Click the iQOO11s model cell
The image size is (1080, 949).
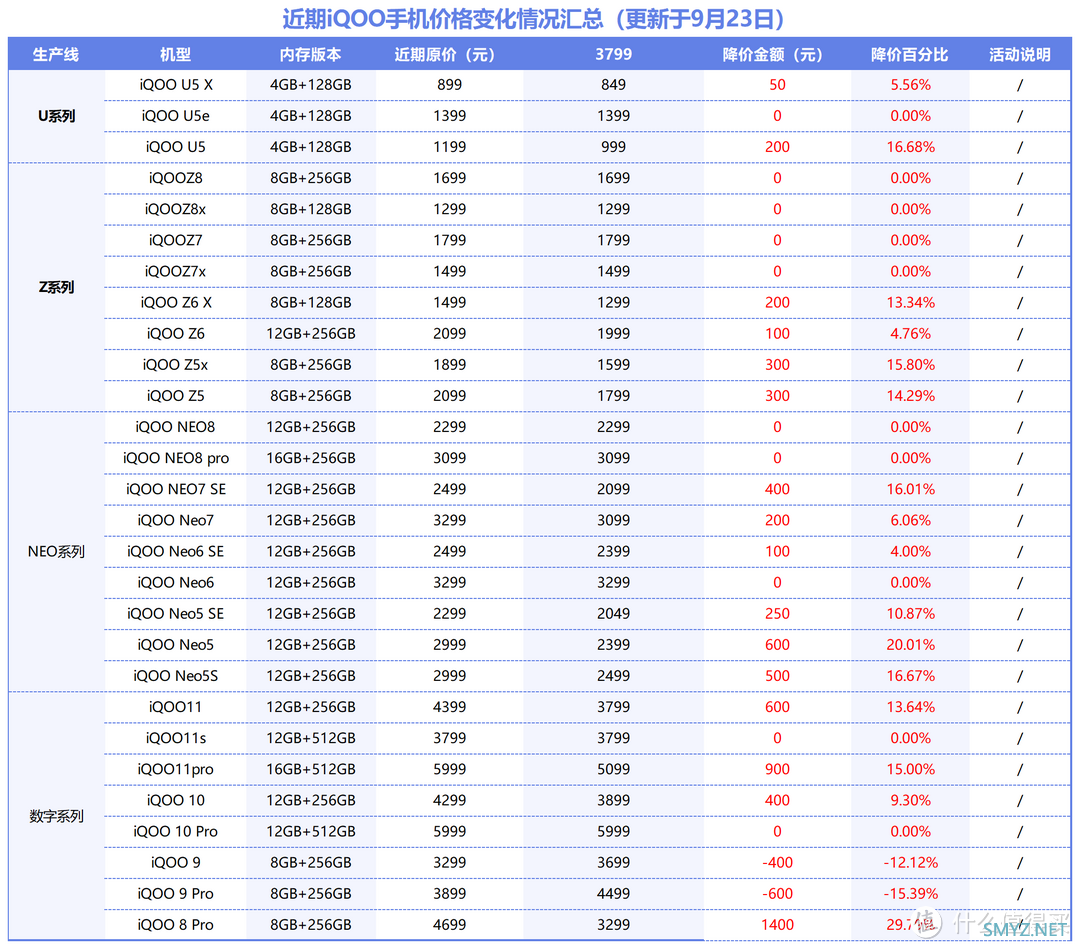175,738
